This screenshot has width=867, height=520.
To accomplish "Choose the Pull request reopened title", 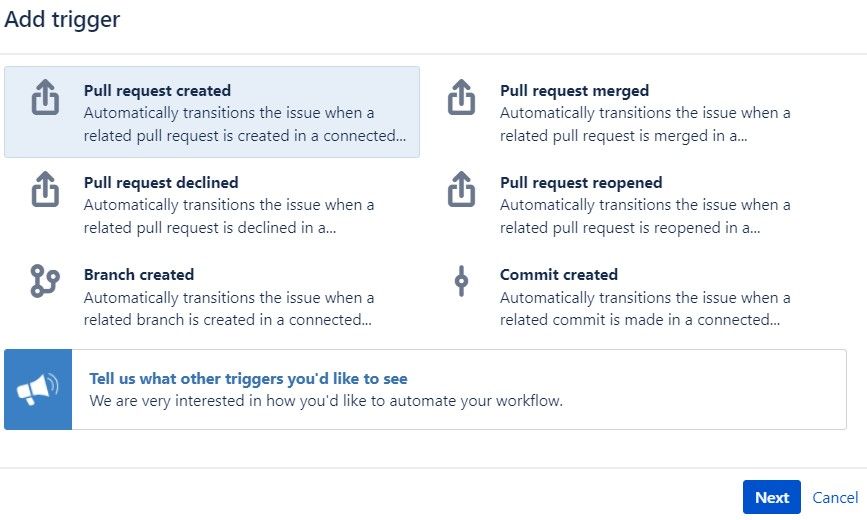I will pos(581,183).
